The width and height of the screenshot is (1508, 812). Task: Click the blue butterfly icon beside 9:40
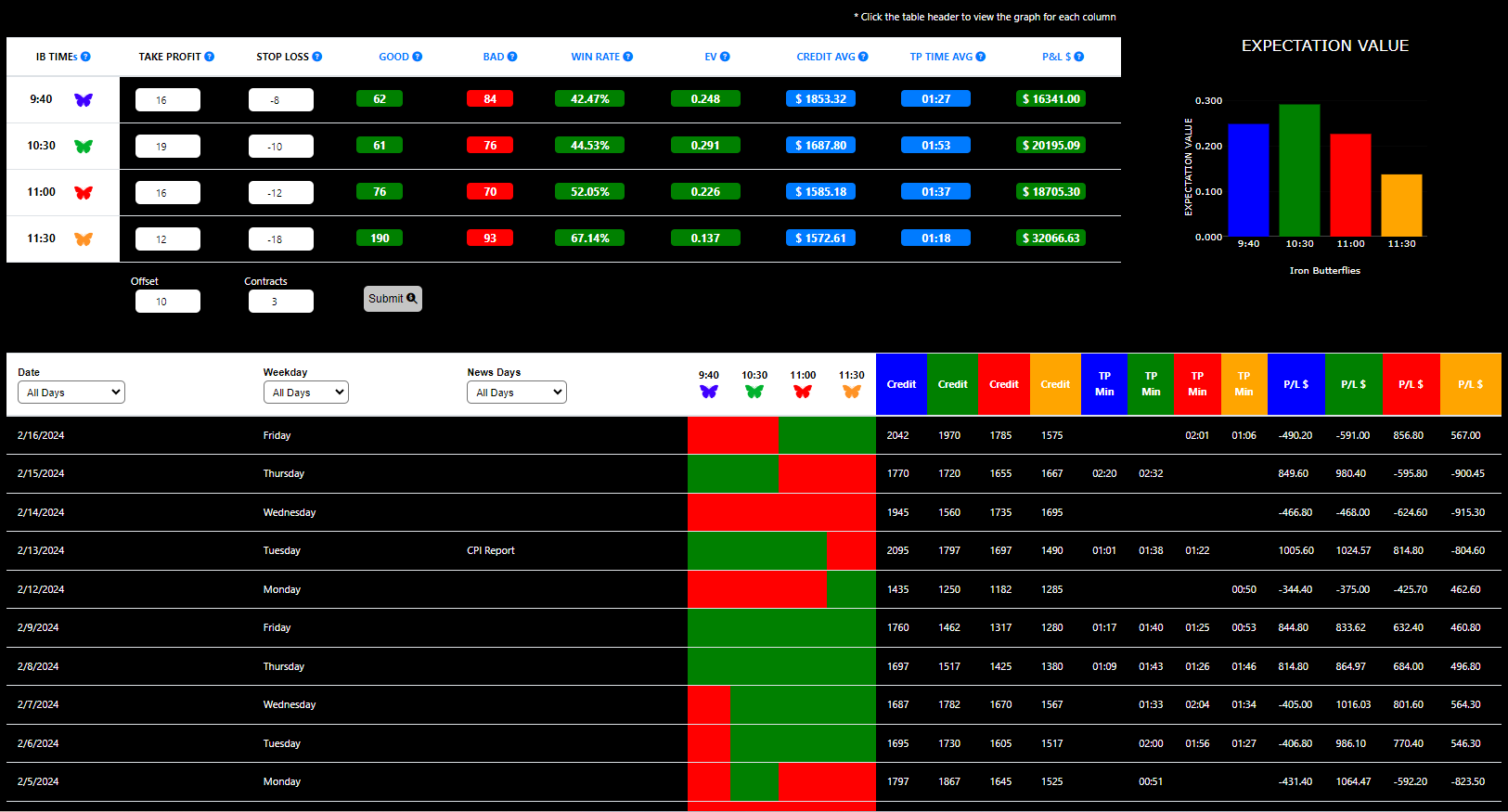coord(84,100)
